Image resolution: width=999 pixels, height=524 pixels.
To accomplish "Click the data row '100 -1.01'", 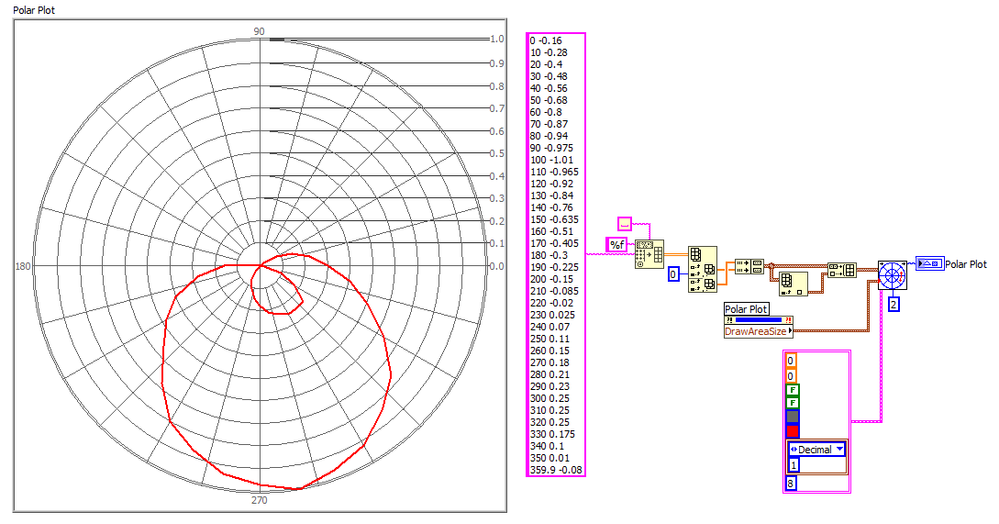I will click(552, 159).
